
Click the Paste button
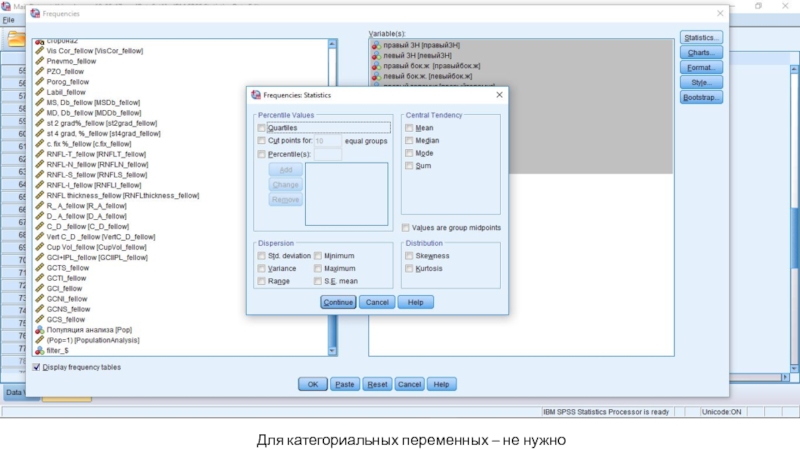[345, 384]
